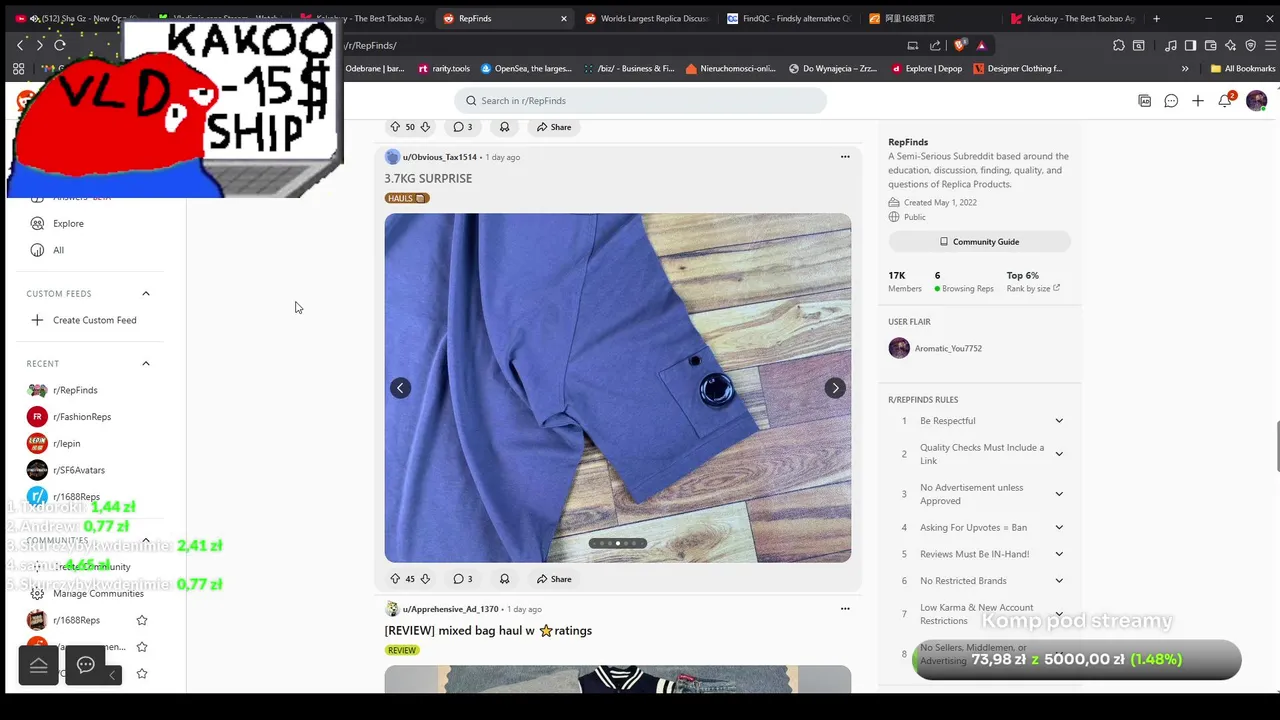Open the Brave playlist music note icon
This screenshot has height=720, width=1280.
click(1169, 45)
